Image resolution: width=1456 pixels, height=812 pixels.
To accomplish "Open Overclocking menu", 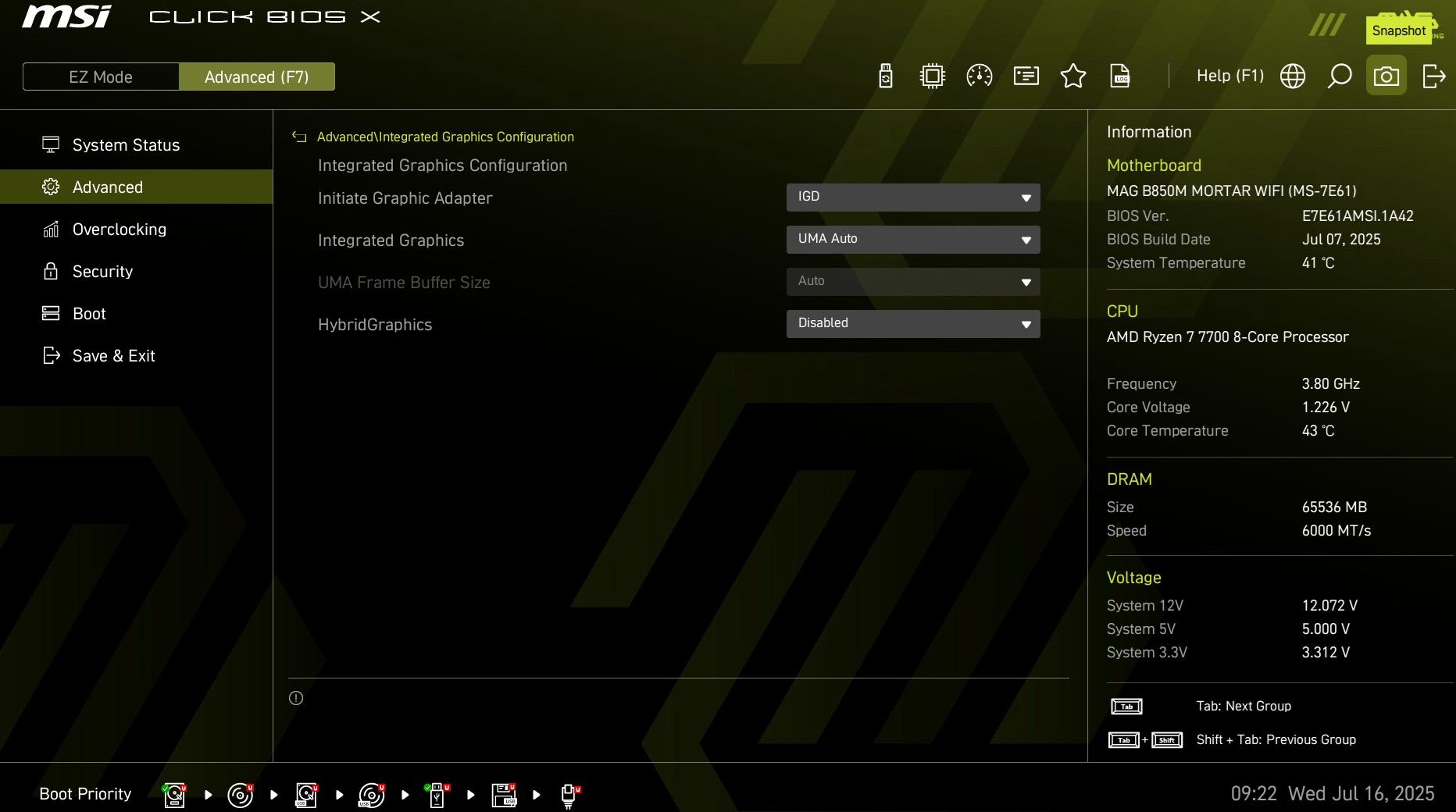I will (136, 230).
